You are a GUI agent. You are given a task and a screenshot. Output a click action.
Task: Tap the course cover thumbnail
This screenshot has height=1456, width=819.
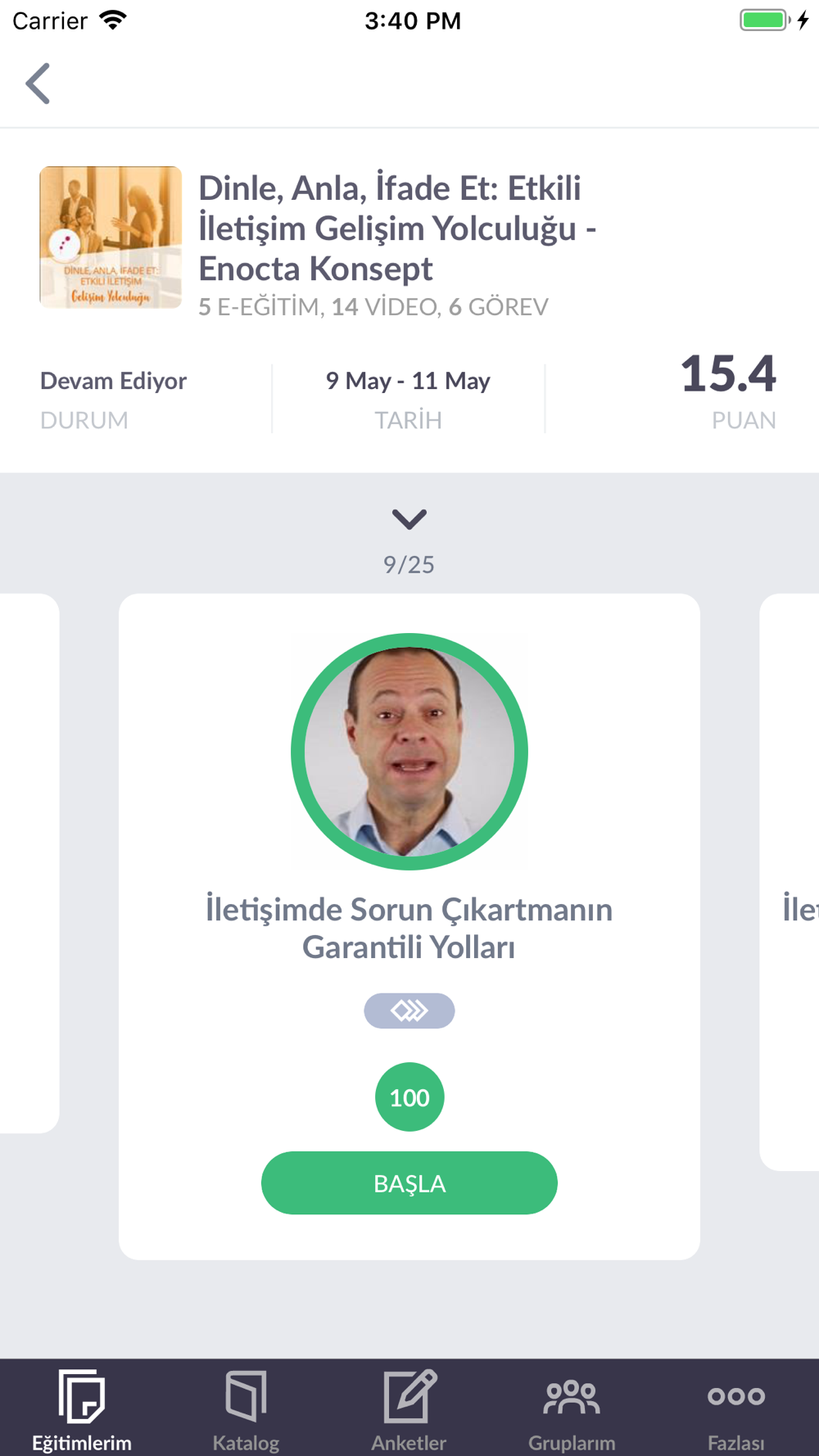pos(111,237)
